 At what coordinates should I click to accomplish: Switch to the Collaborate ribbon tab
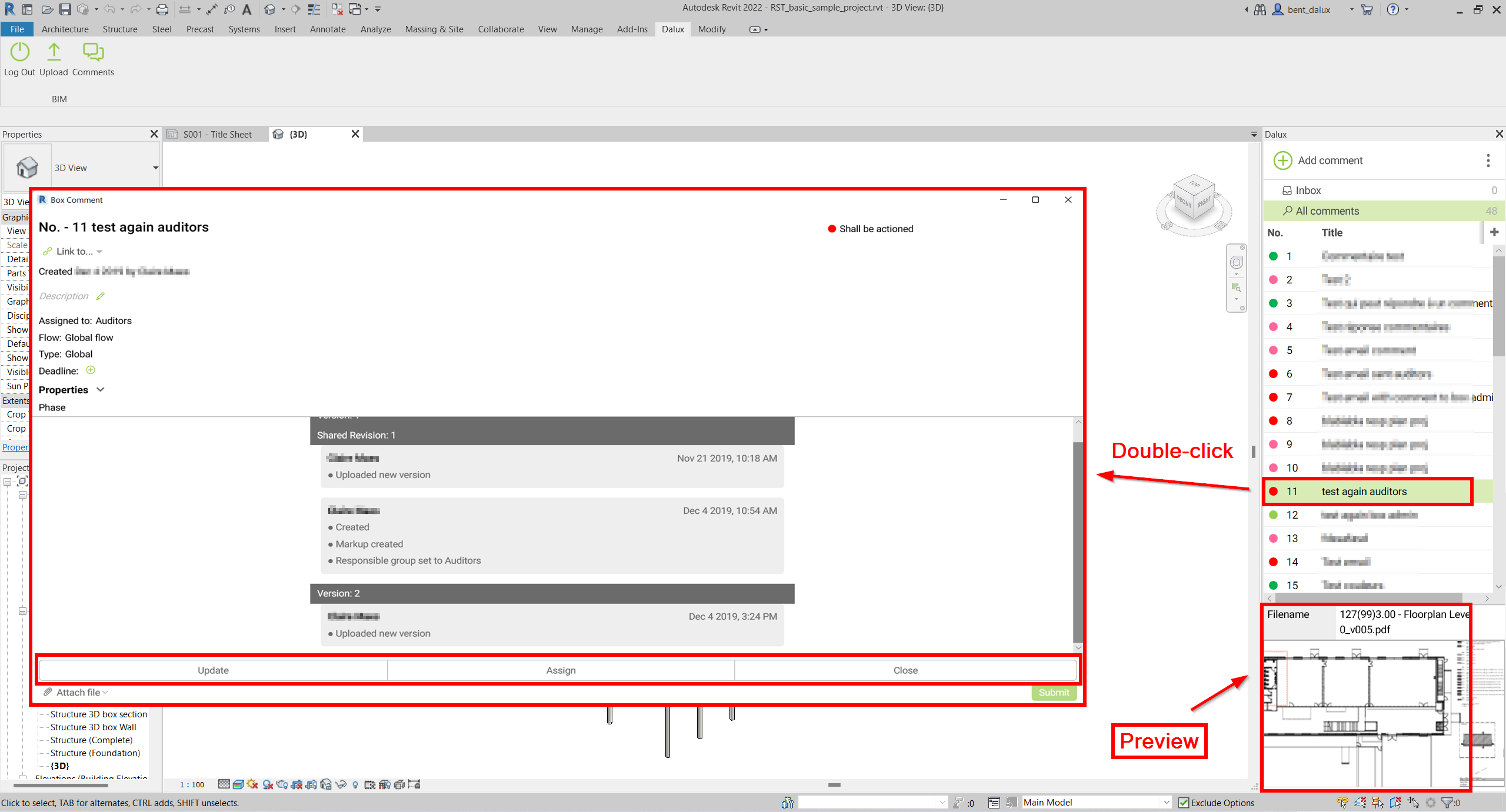[x=501, y=29]
